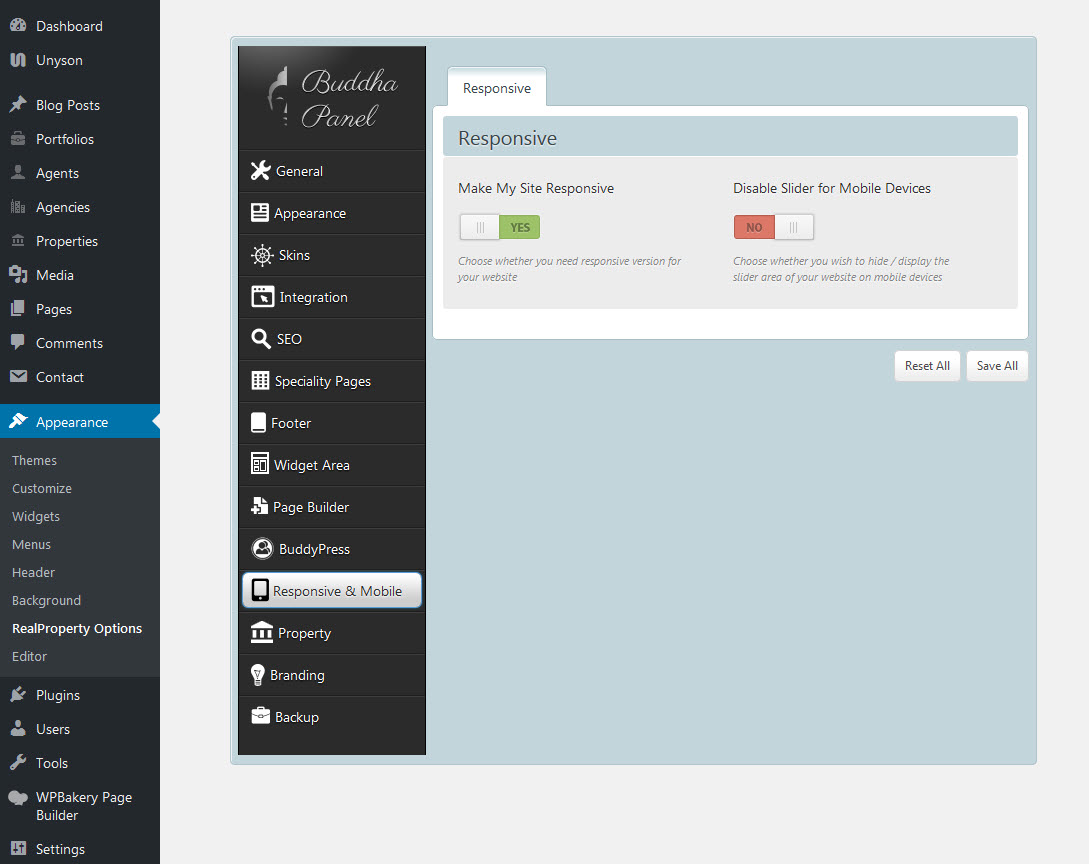
Task: Select the Responsive tab
Action: (496, 88)
